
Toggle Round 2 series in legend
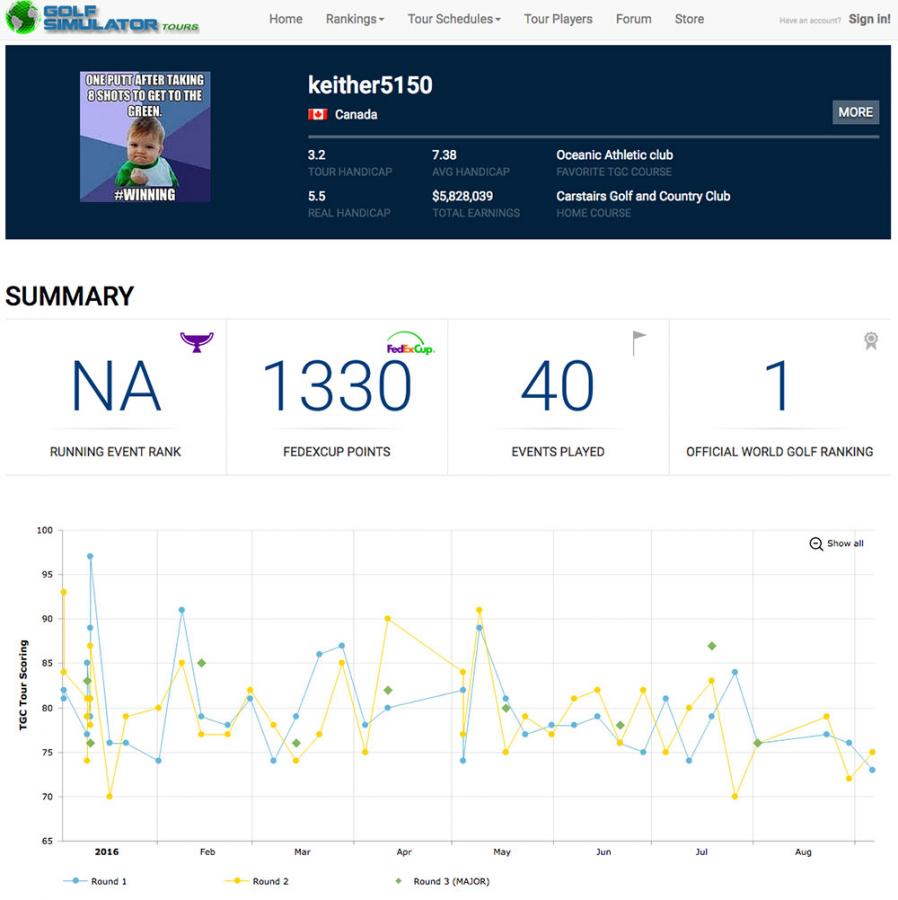(255, 881)
